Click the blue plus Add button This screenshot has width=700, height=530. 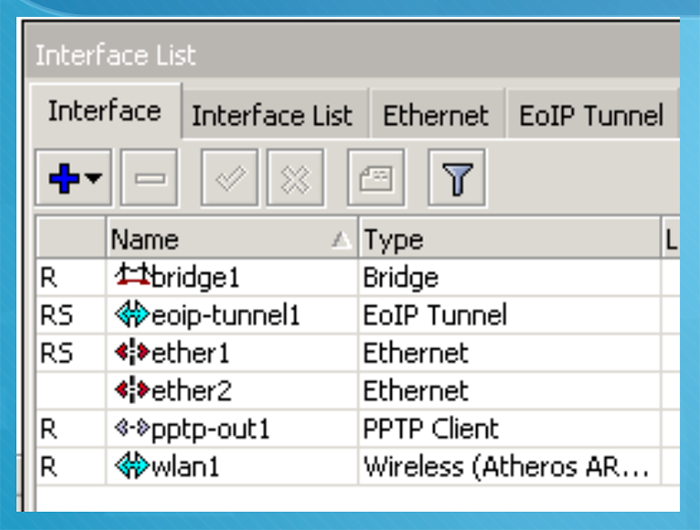[64, 178]
